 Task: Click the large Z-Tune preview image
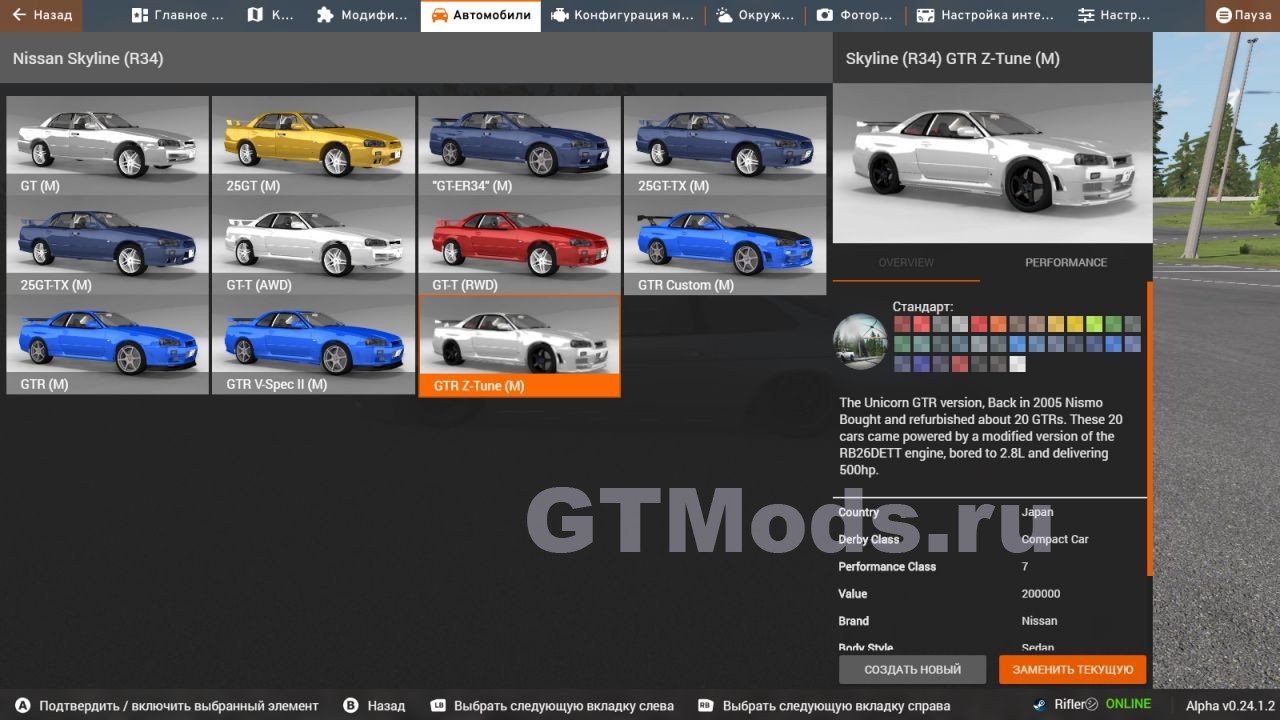click(992, 163)
